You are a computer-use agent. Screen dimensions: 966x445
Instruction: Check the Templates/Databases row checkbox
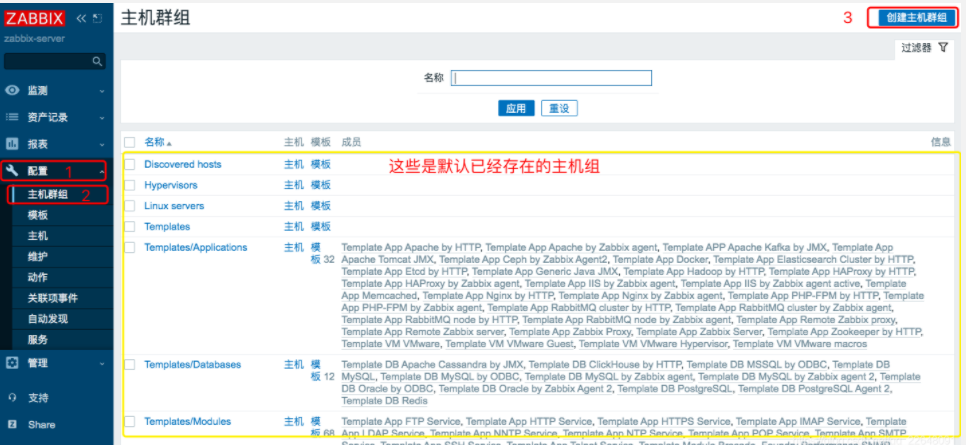tap(129, 365)
